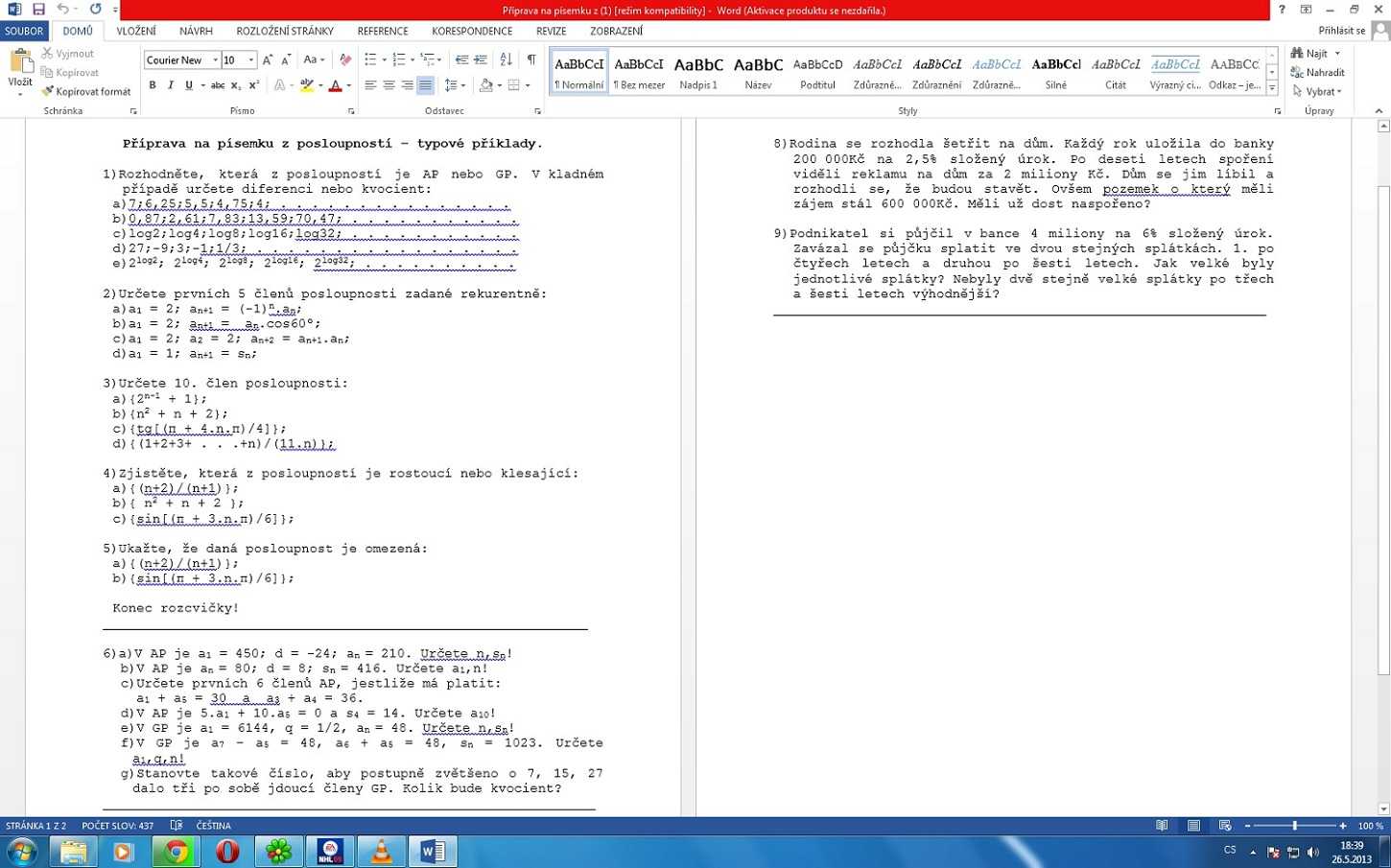
Task: Toggle Underline formatting
Action: pos(189,85)
